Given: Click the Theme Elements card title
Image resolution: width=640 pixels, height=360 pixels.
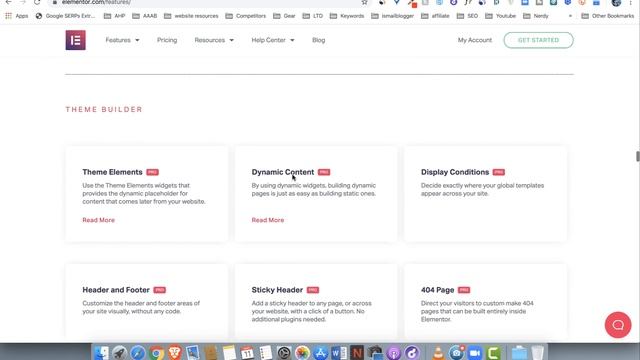Looking at the screenshot, I should pos(112,172).
